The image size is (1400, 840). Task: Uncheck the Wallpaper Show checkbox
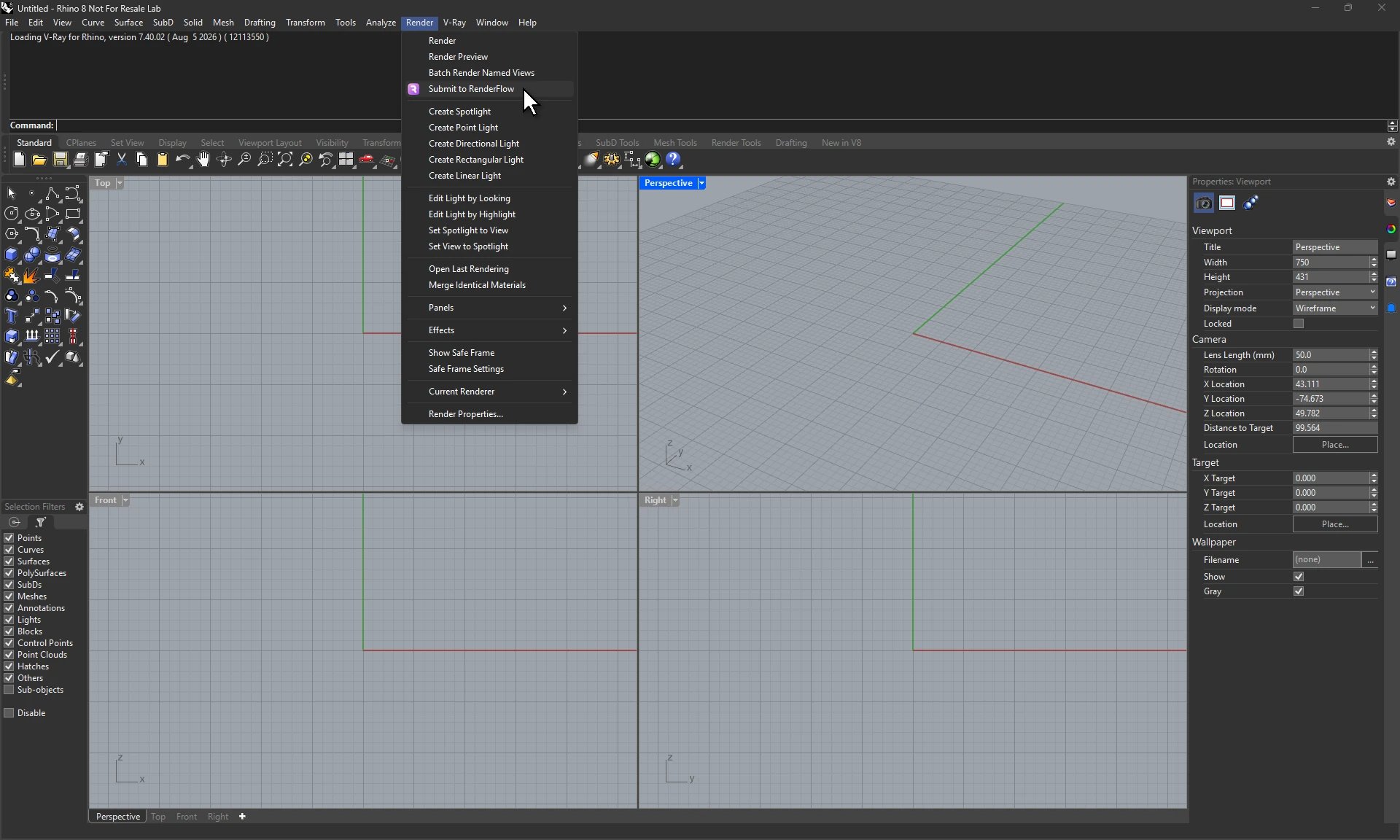(x=1299, y=577)
